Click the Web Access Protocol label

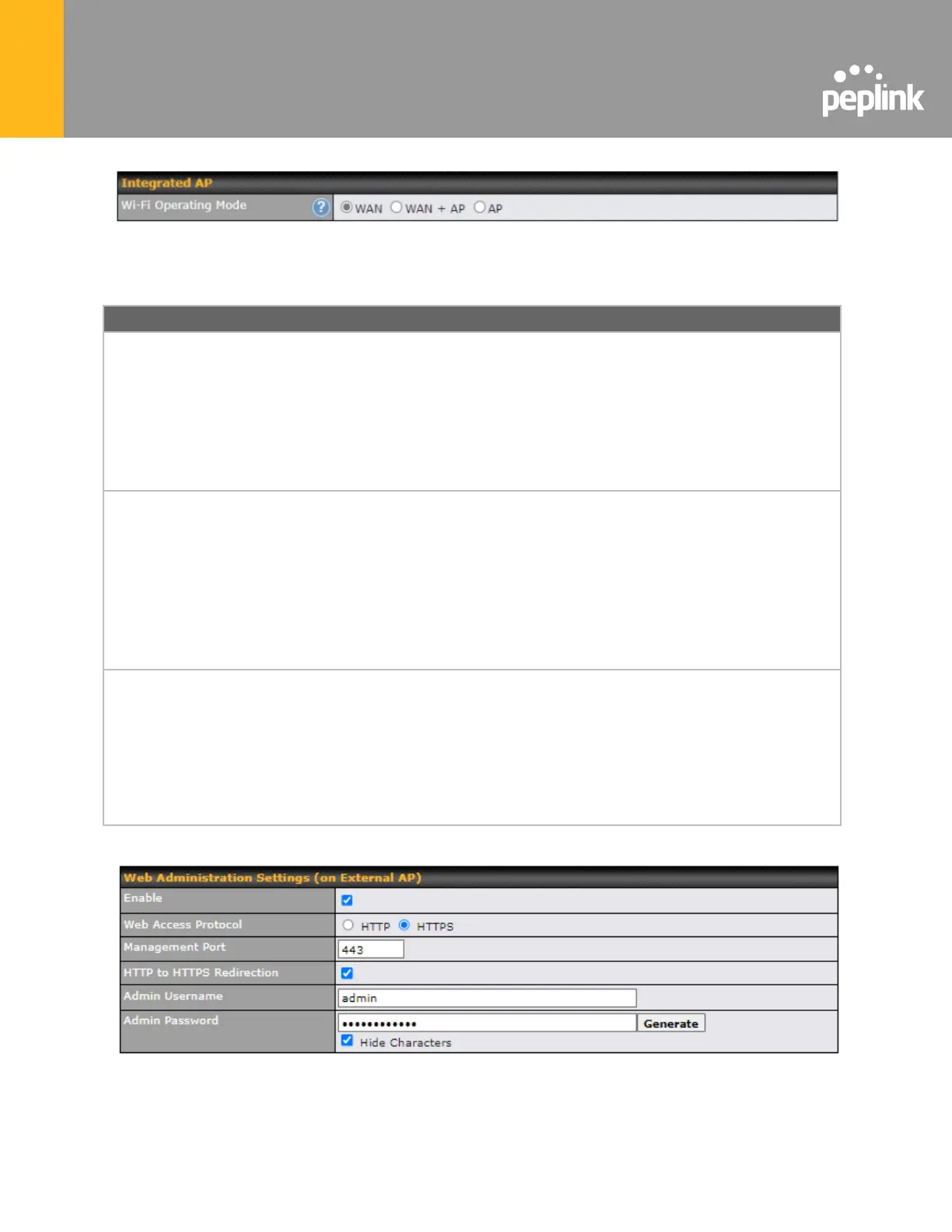pyautogui.click(x=183, y=924)
